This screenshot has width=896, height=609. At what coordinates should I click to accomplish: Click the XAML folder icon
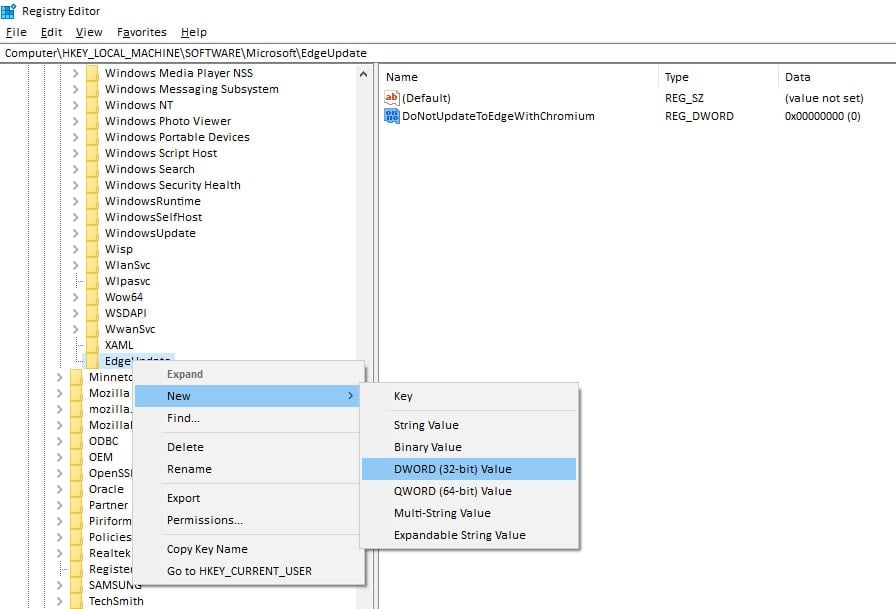(x=92, y=345)
